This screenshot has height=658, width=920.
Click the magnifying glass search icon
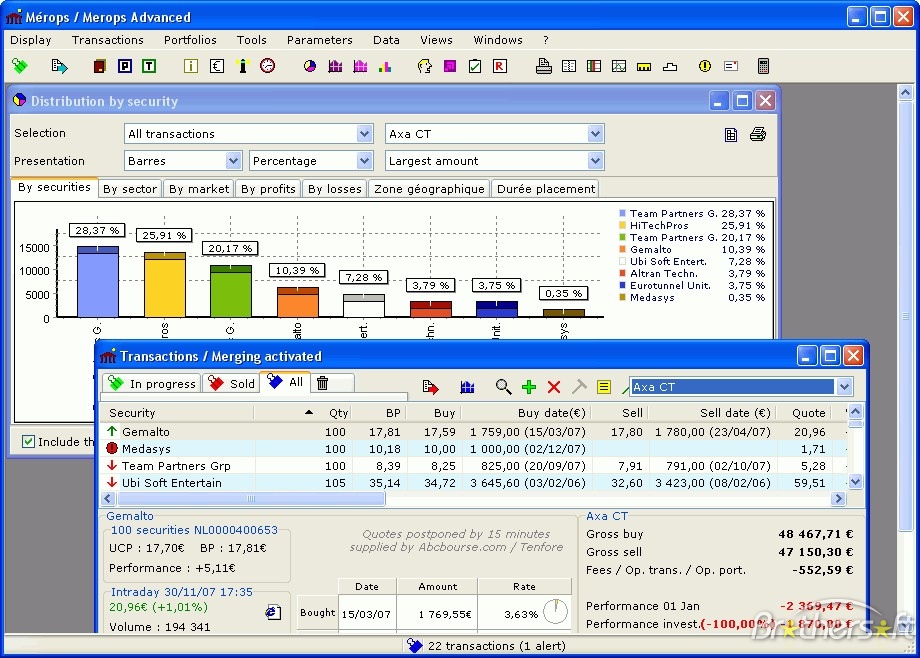coord(504,386)
